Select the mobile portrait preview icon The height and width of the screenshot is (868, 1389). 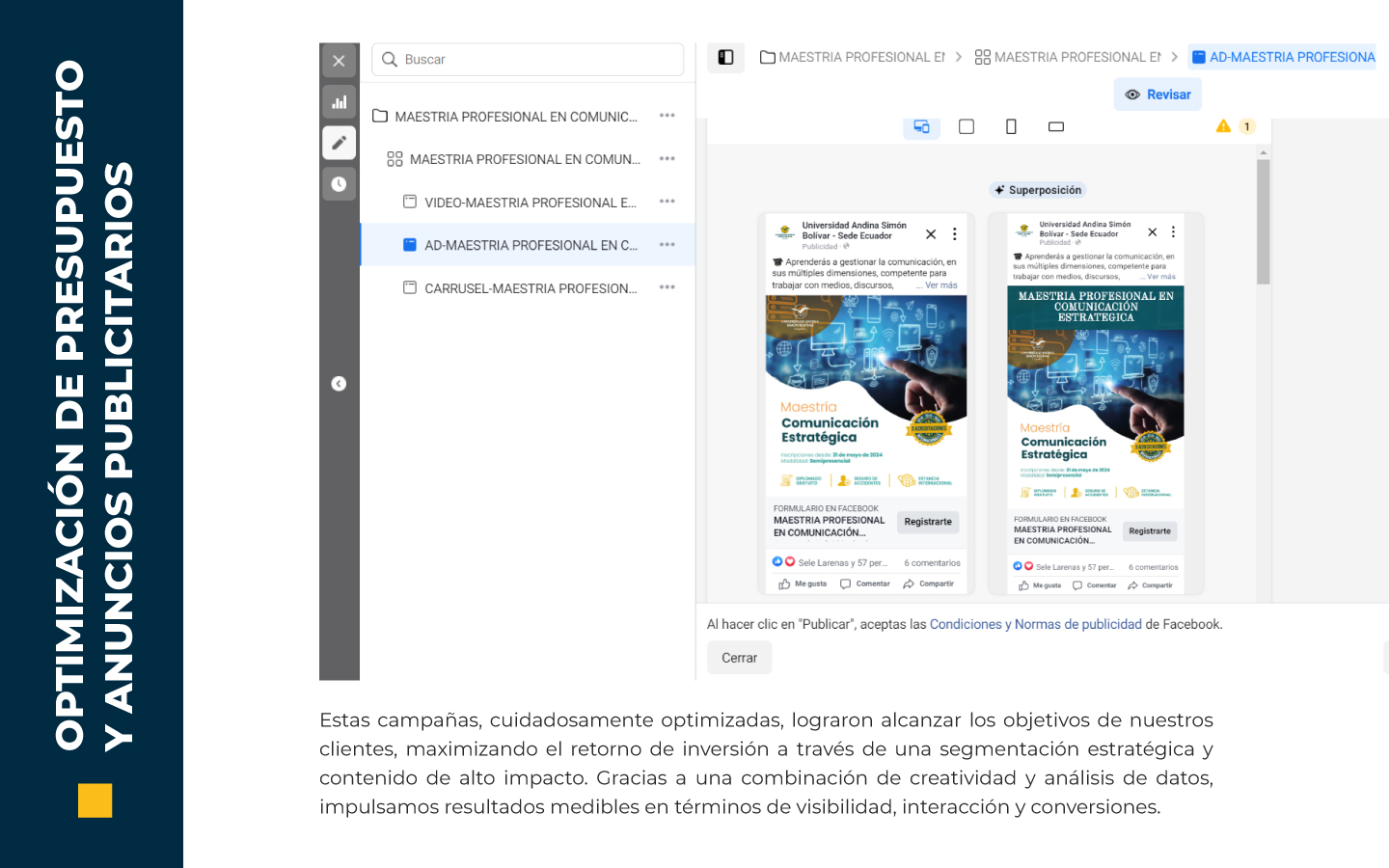(x=1011, y=126)
